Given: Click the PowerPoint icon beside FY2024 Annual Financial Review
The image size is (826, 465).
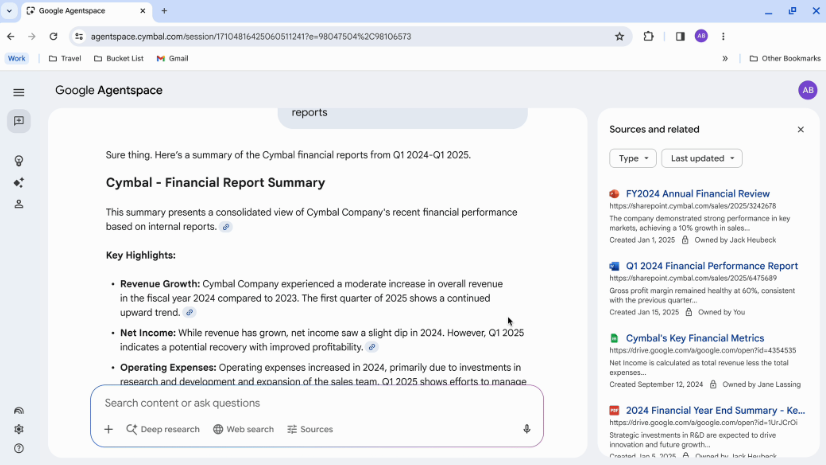Looking at the screenshot, I should click(614, 194).
